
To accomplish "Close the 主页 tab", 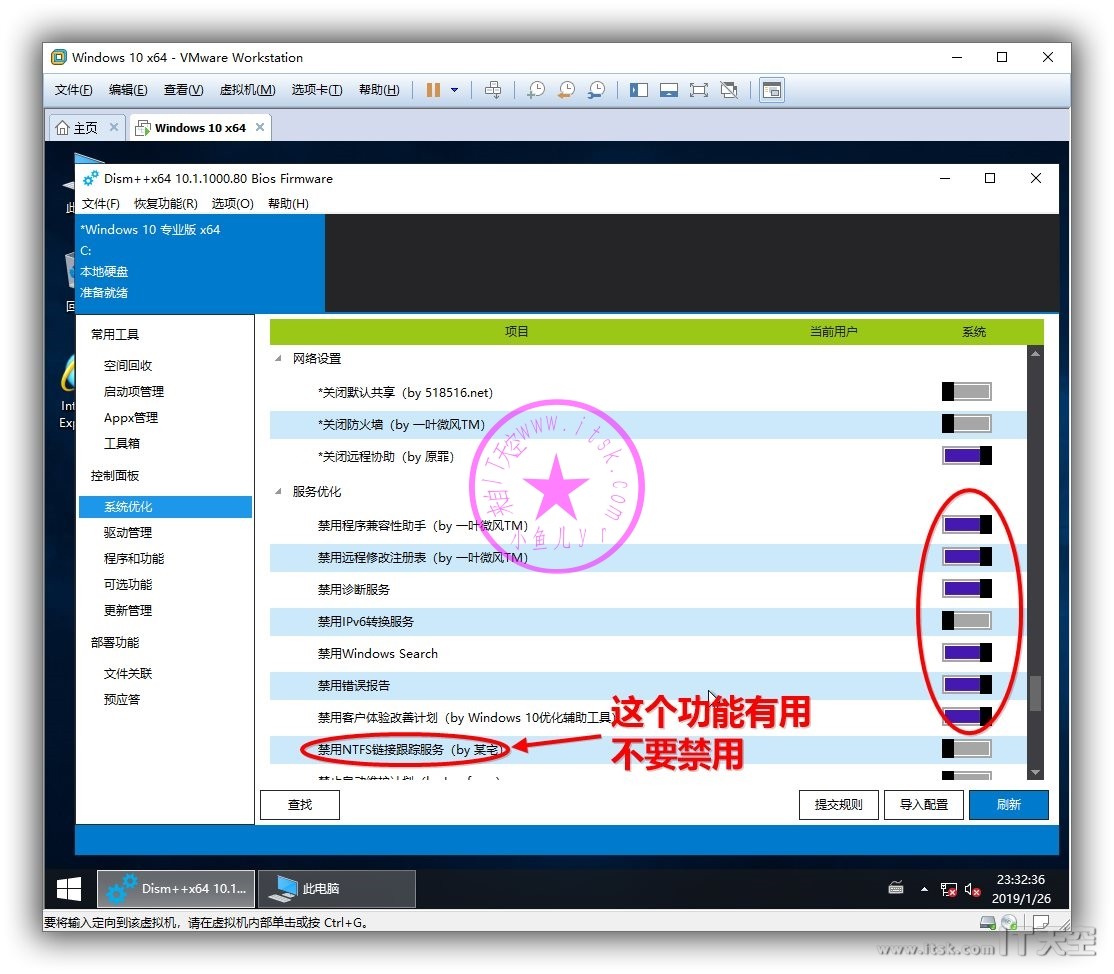I will coord(114,127).
